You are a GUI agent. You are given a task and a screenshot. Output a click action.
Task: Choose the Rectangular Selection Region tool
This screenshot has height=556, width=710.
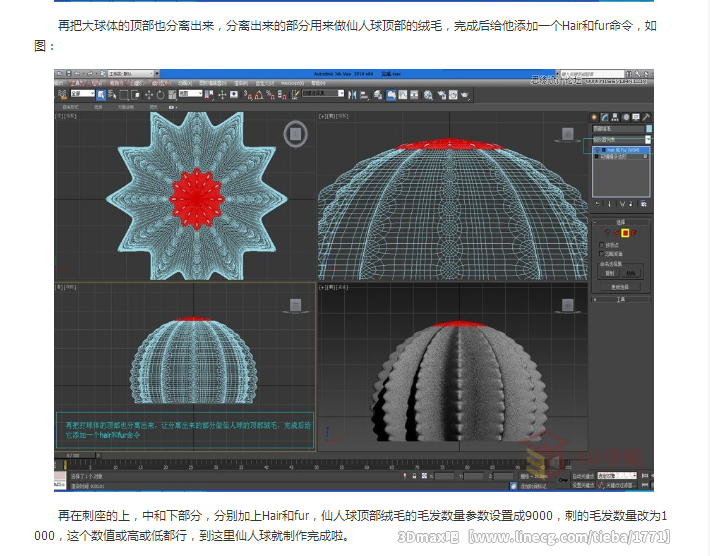coord(124,95)
